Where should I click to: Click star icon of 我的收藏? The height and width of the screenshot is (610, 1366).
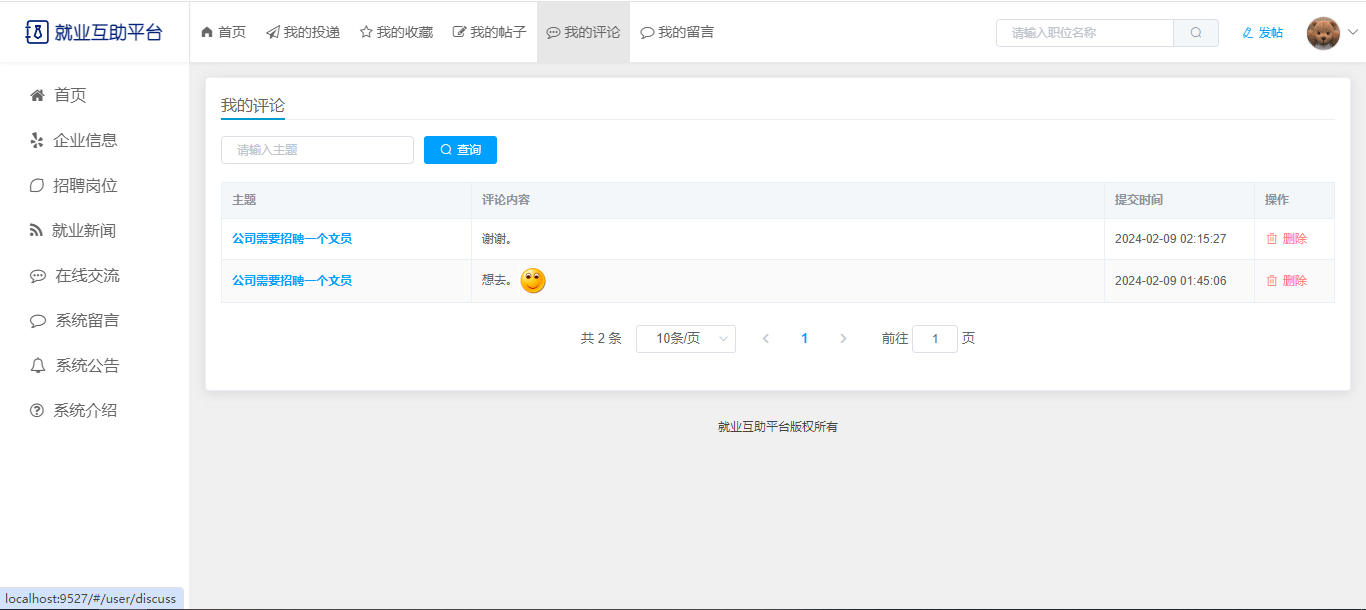(366, 32)
